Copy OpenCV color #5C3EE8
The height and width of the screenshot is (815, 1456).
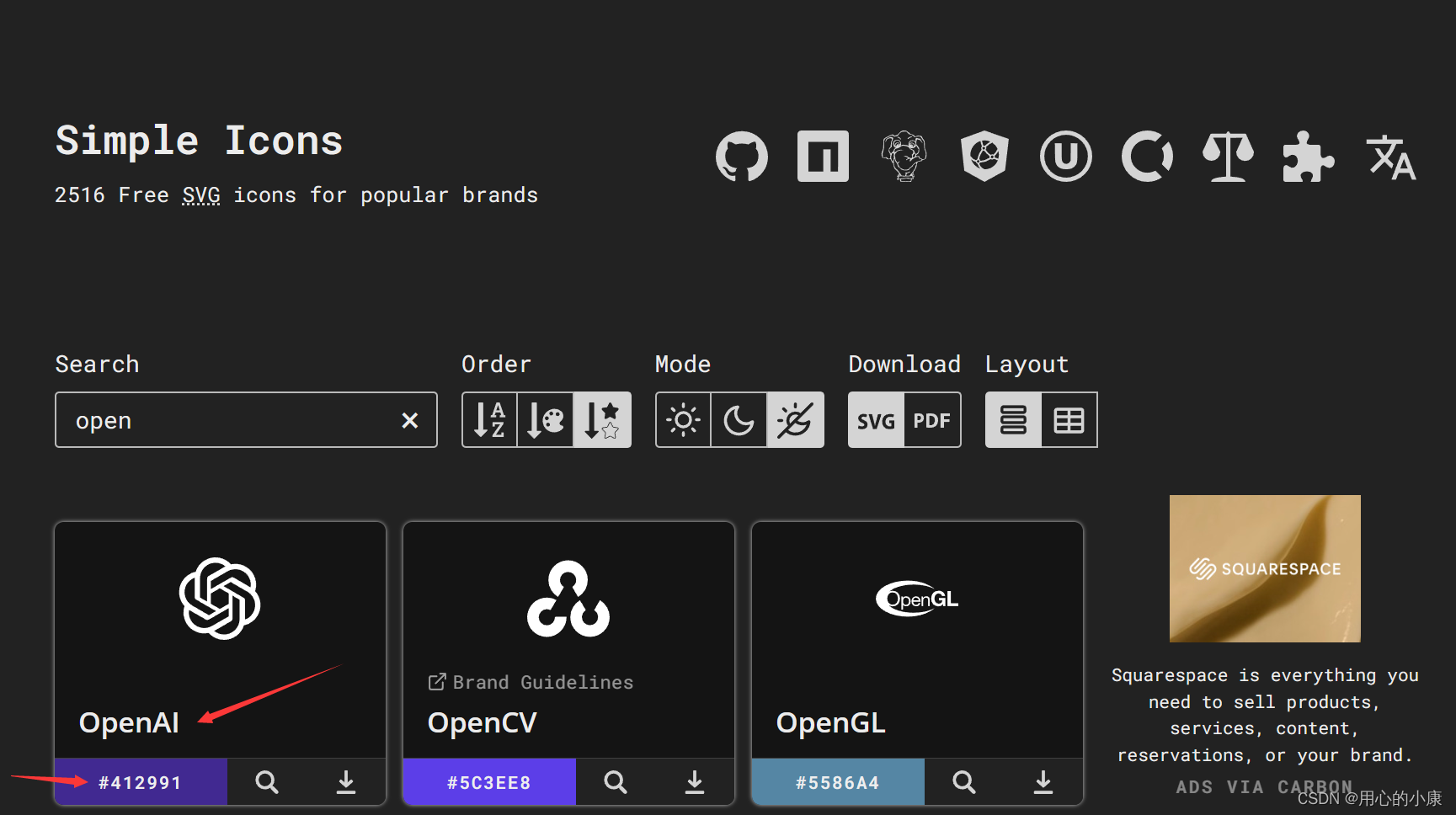(489, 782)
